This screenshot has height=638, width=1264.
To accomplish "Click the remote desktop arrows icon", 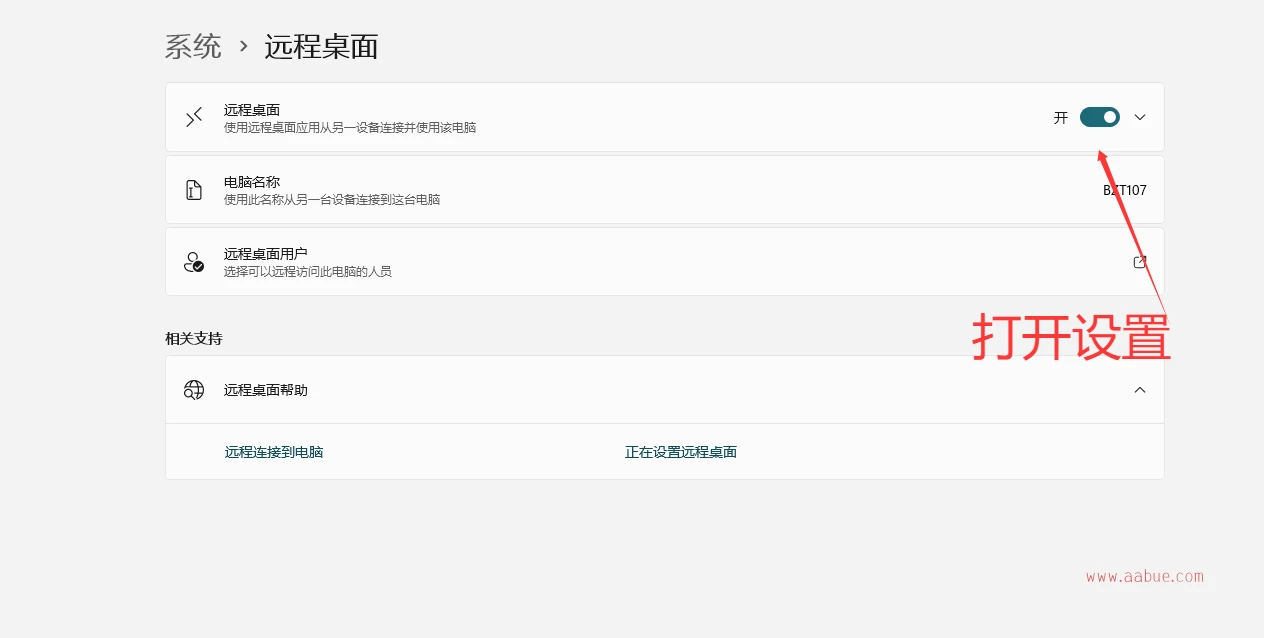I will tap(194, 117).
